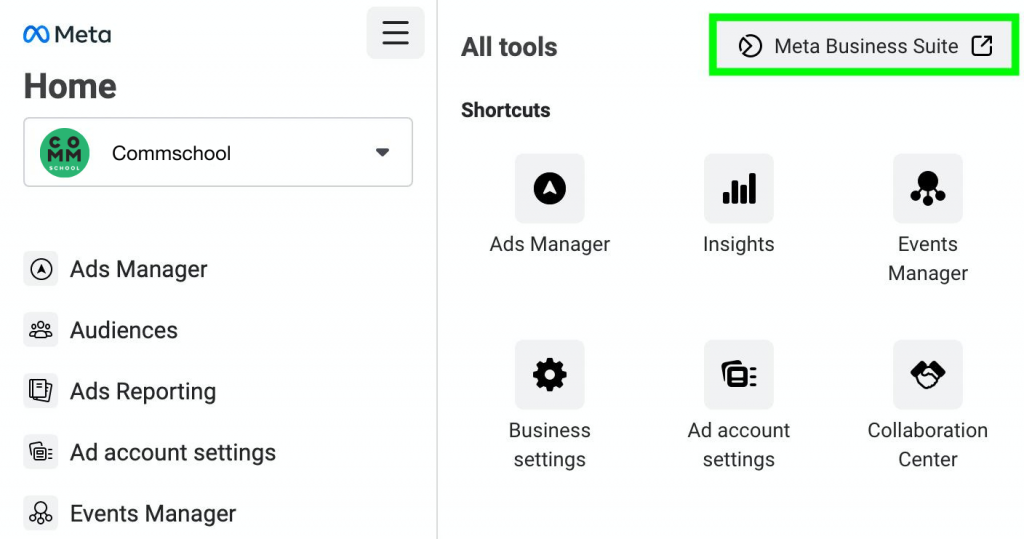Click Ads Manager shortcut tile icon
1024x539 pixels.
(550, 189)
